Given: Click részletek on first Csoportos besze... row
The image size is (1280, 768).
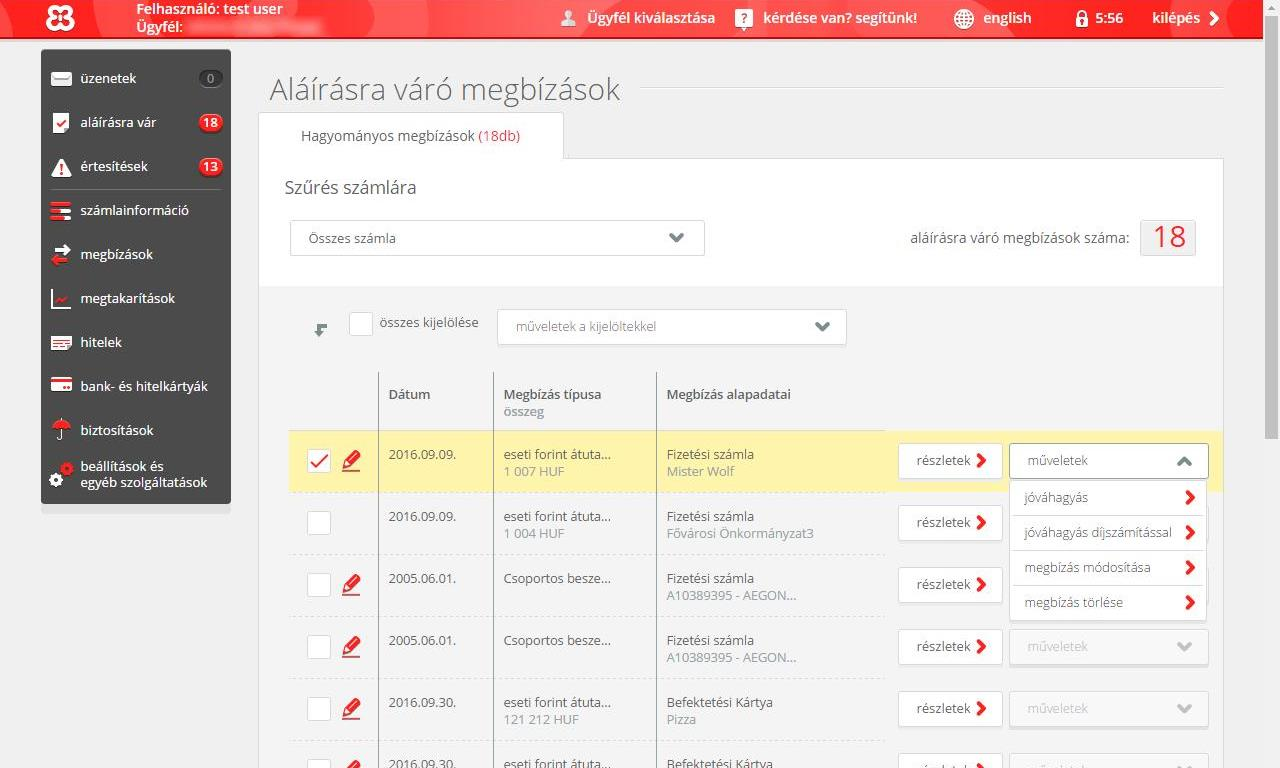Looking at the screenshot, I should coord(950,585).
